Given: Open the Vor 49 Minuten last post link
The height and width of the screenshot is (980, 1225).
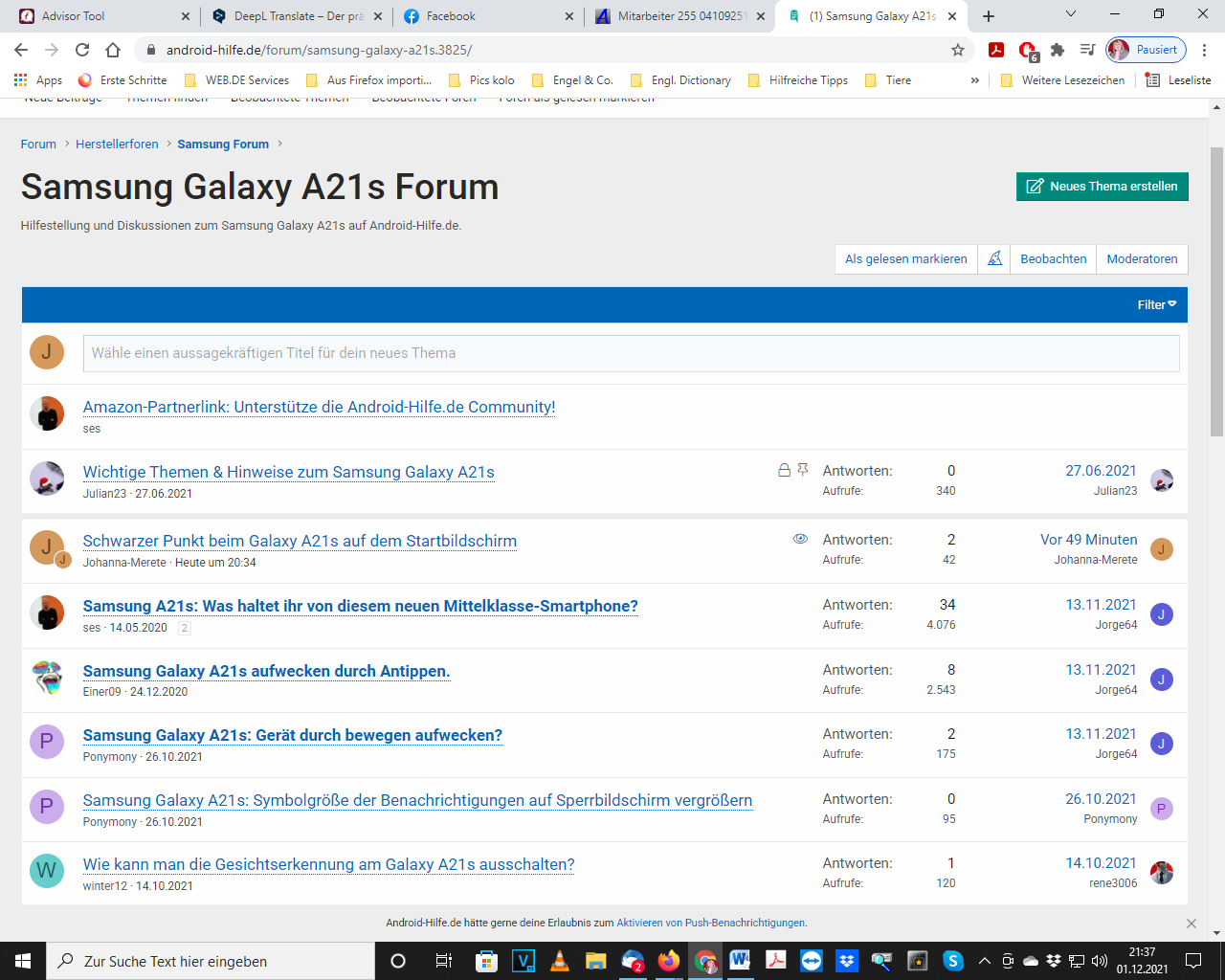Looking at the screenshot, I should pyautogui.click(x=1089, y=540).
